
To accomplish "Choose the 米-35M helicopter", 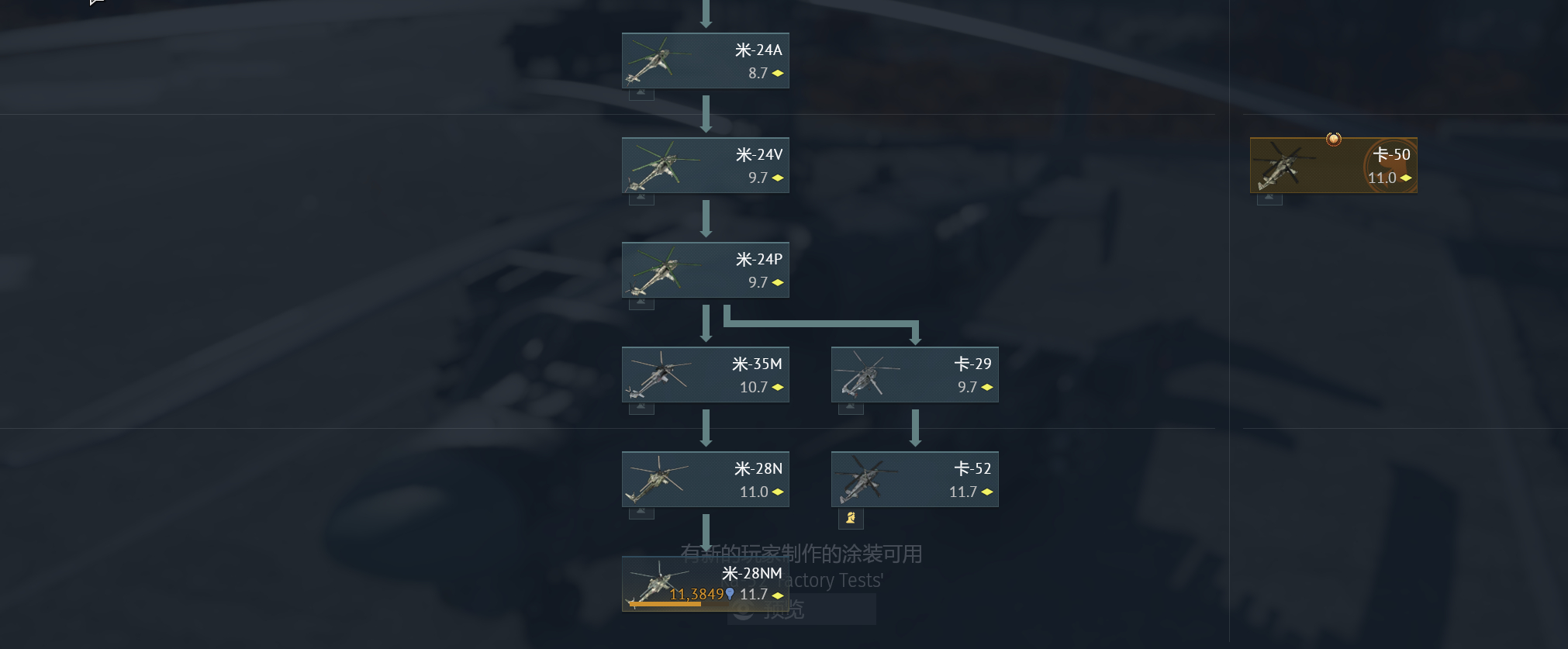I will (706, 375).
